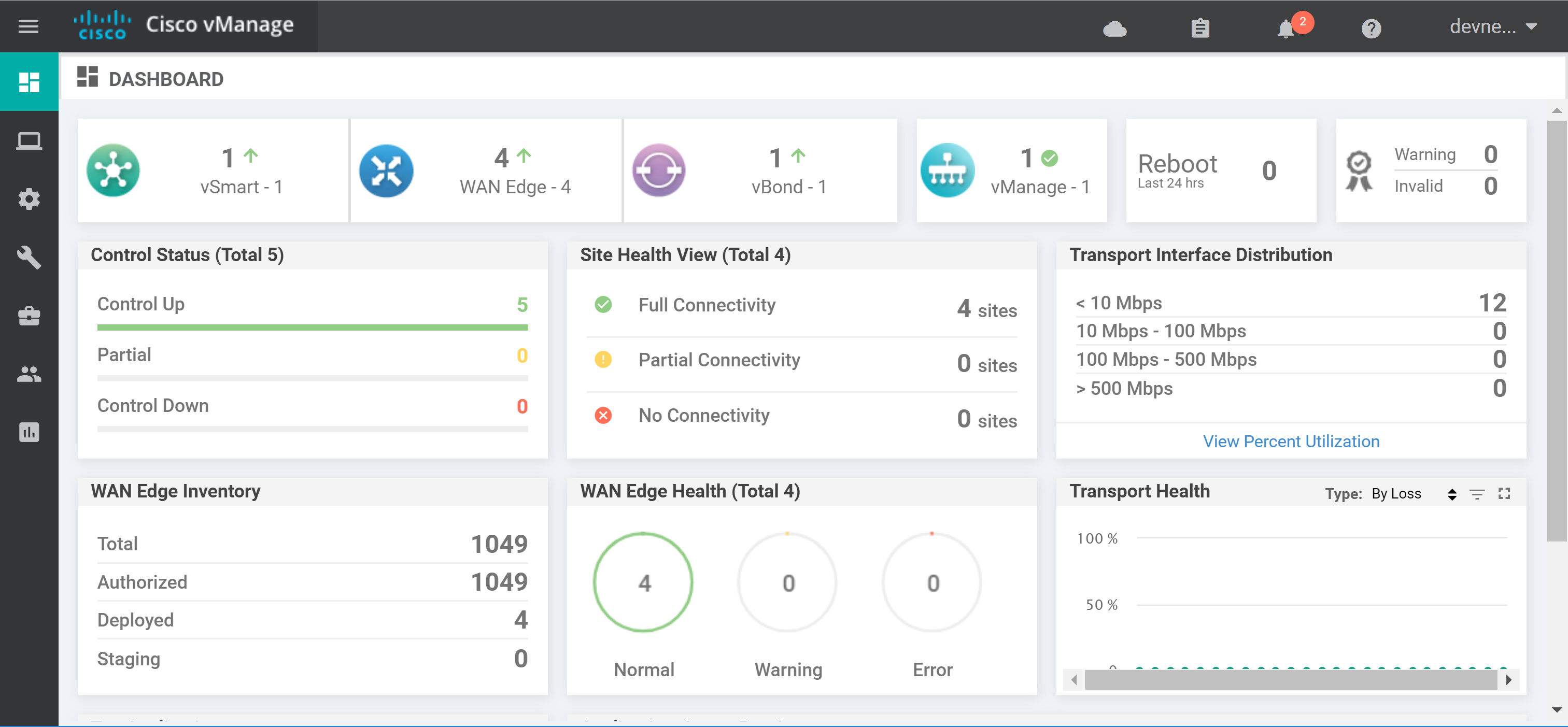Screen dimensions: 1568x727
Task: Click the vSmart green icon
Action: click(113, 170)
